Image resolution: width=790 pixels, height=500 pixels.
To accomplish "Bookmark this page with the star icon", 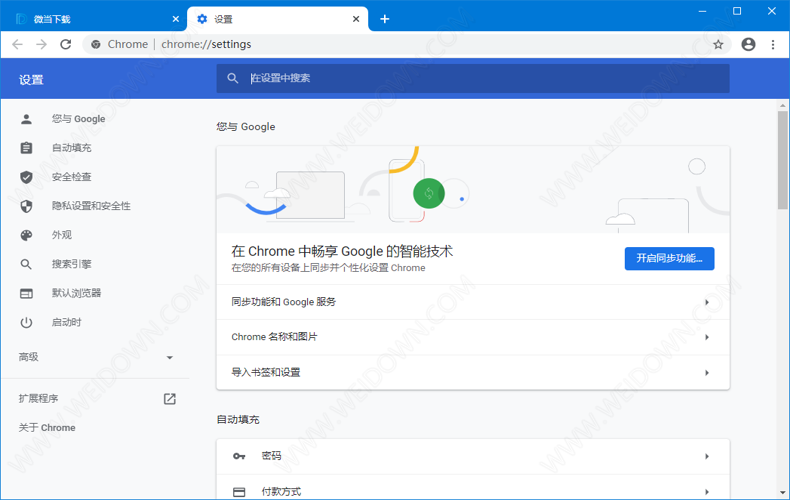I will (718, 44).
